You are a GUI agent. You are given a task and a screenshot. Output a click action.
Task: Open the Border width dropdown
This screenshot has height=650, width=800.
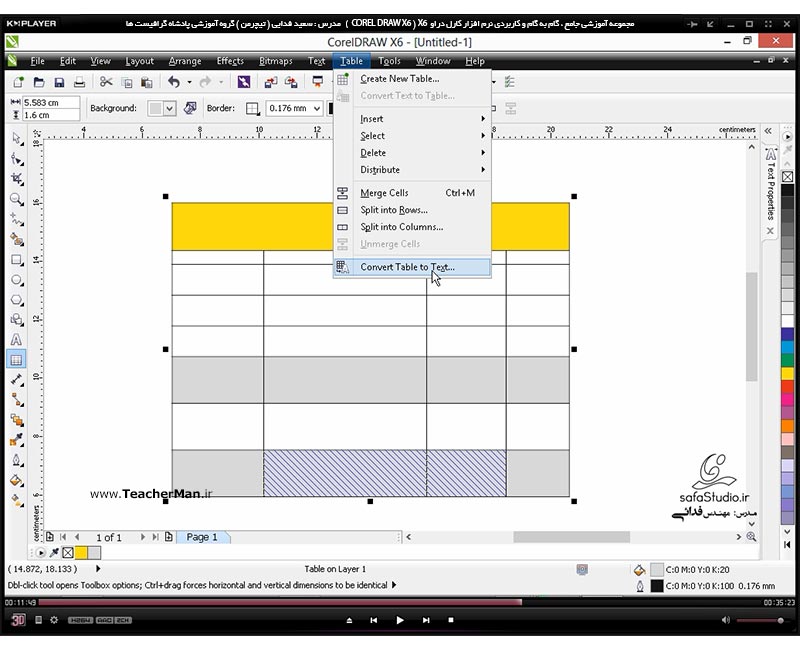pos(317,108)
